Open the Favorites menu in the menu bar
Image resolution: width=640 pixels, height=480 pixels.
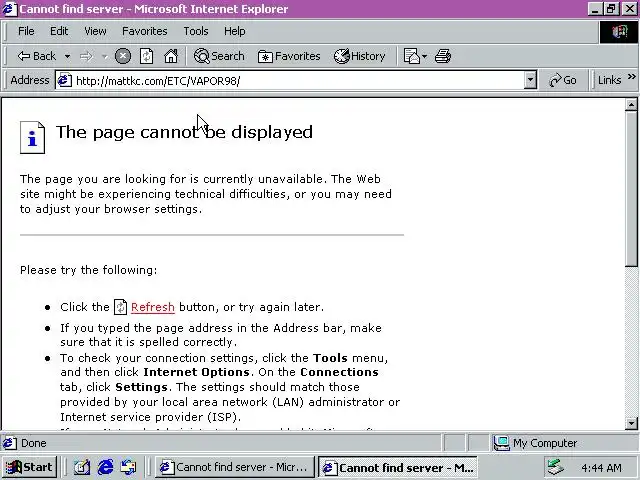pos(144,31)
